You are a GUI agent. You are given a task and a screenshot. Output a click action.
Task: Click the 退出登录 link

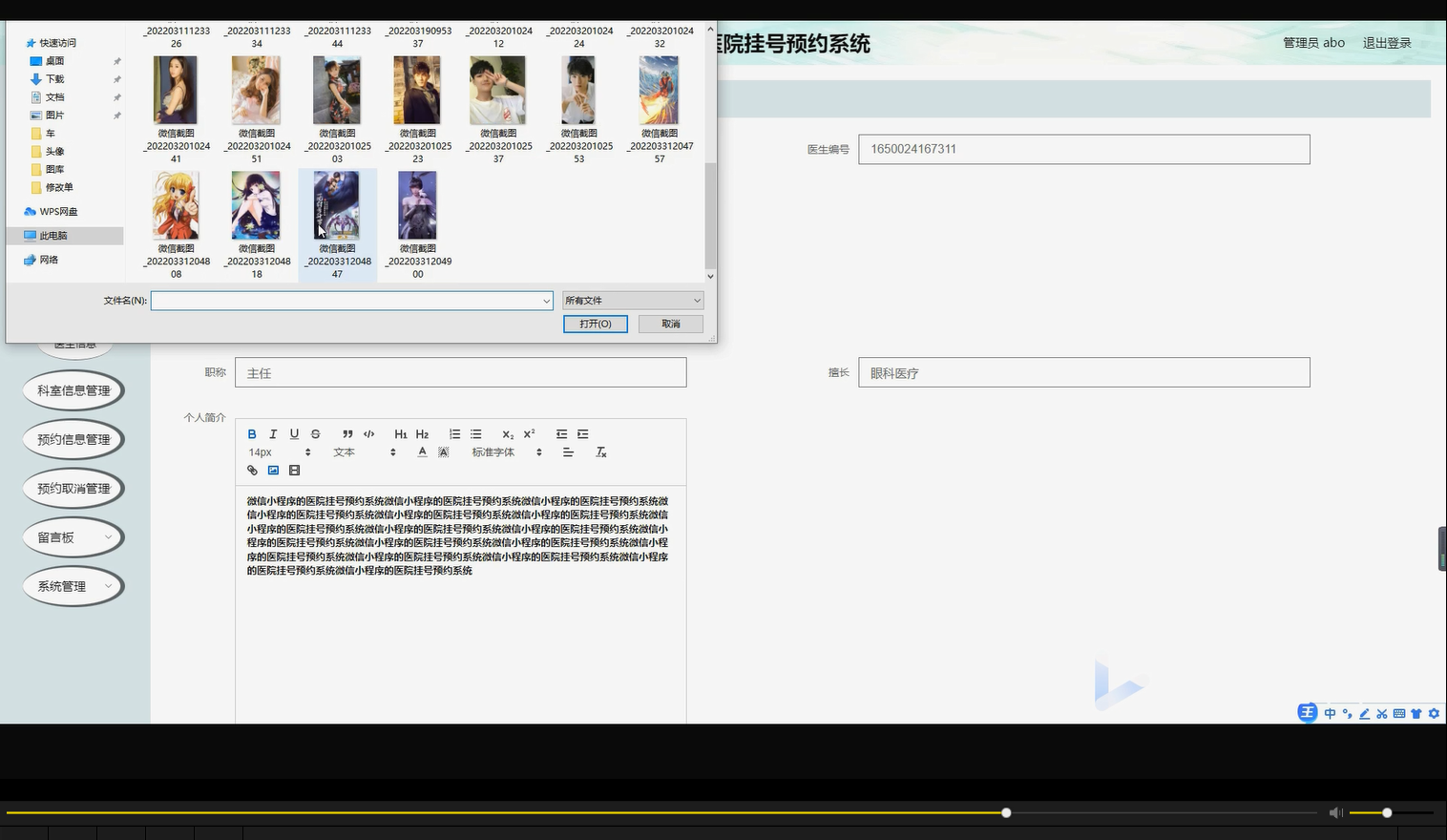tap(1387, 43)
